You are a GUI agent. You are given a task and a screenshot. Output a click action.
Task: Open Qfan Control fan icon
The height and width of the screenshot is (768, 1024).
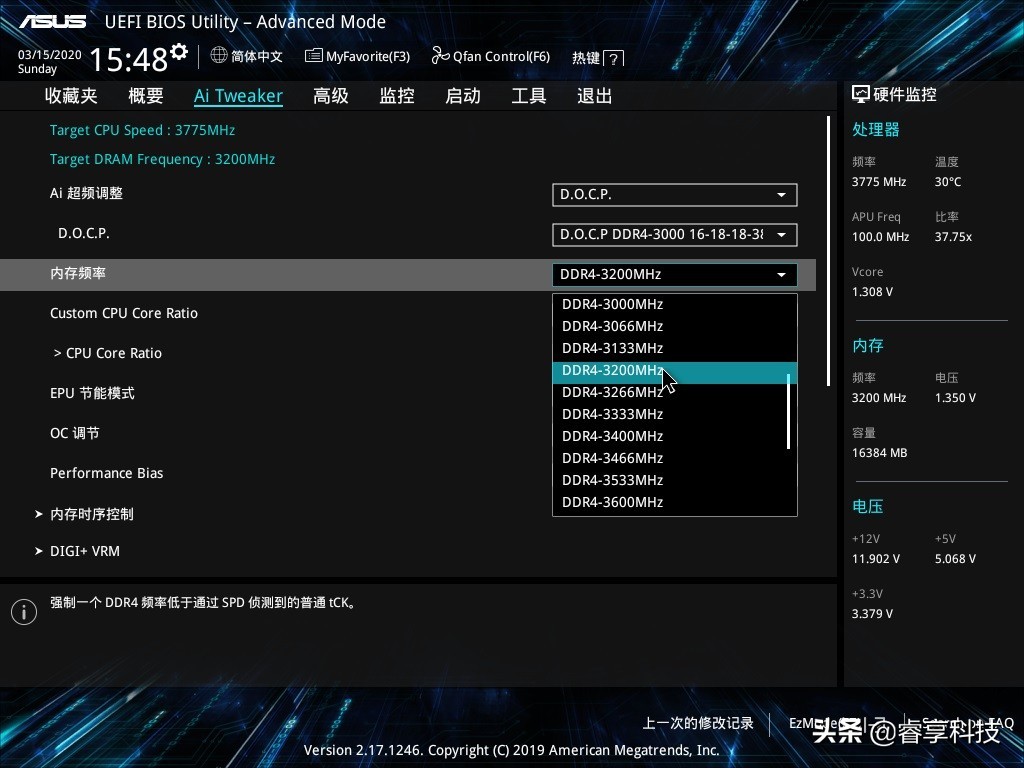(440, 56)
